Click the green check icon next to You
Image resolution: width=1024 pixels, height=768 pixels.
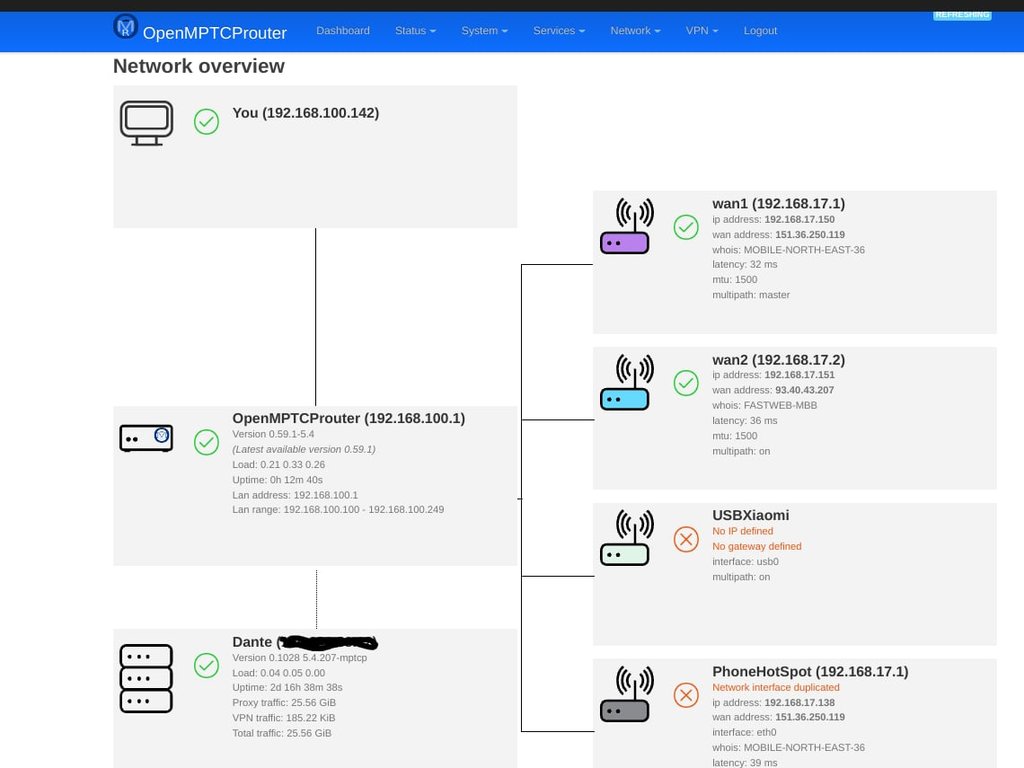(206, 121)
